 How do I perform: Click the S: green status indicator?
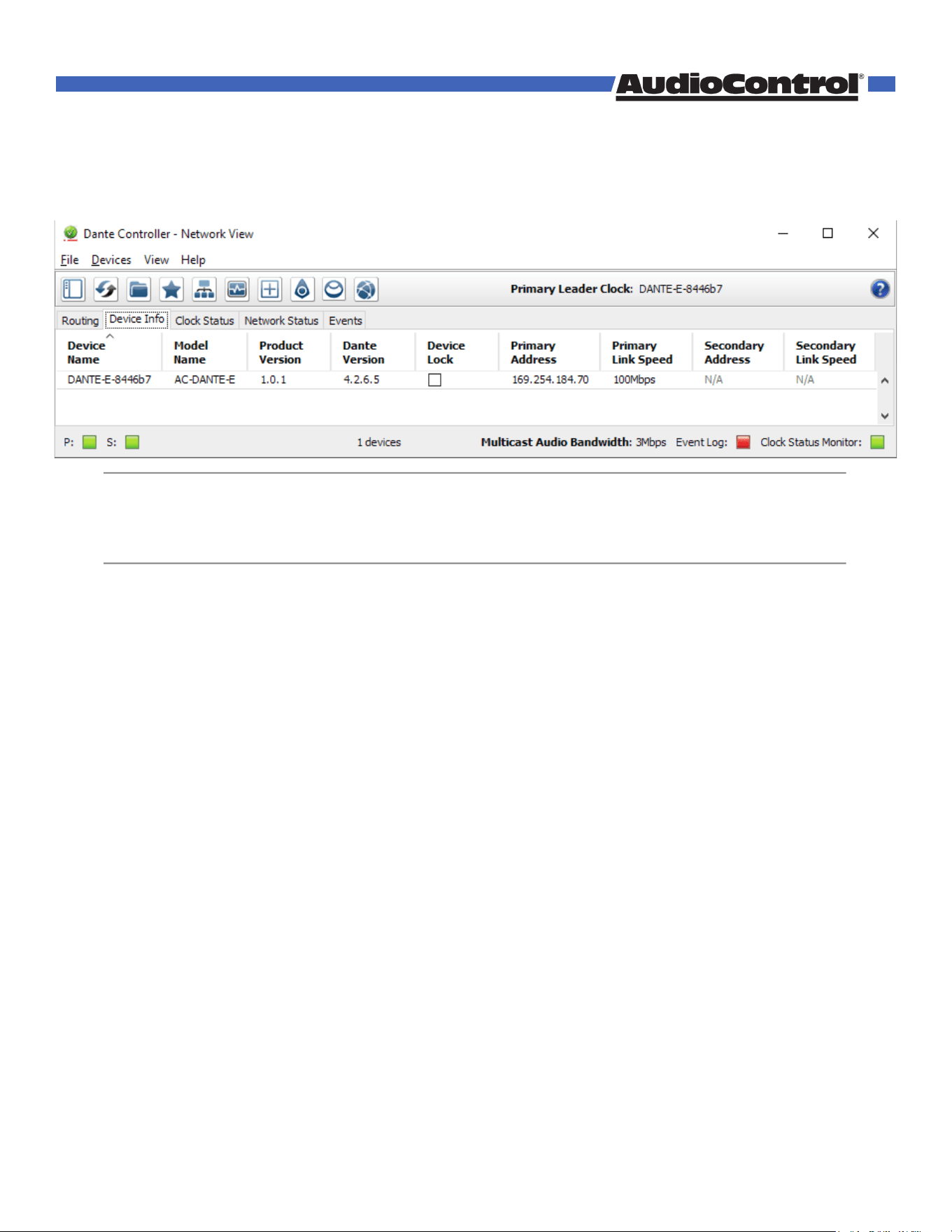tap(132, 442)
